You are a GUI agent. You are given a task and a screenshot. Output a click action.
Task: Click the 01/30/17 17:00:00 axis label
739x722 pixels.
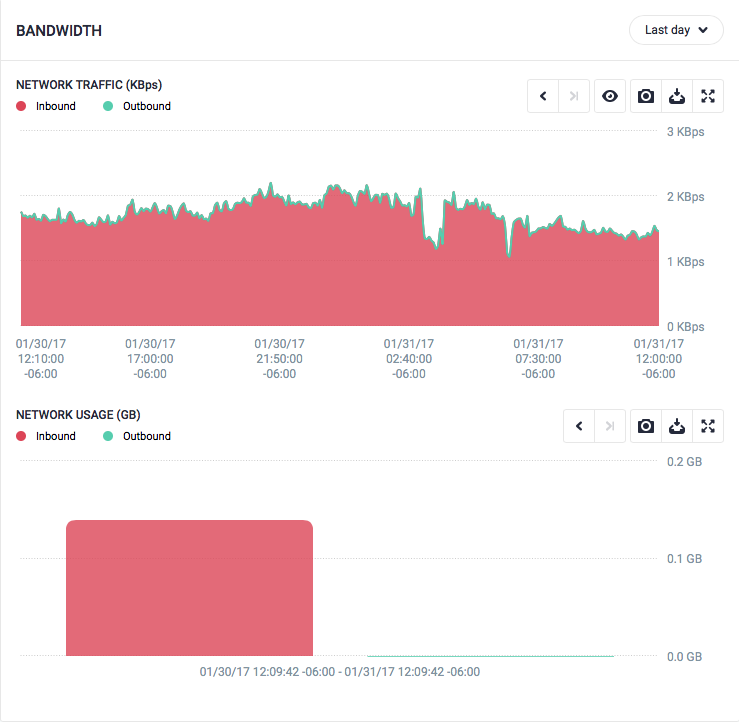tap(150, 359)
